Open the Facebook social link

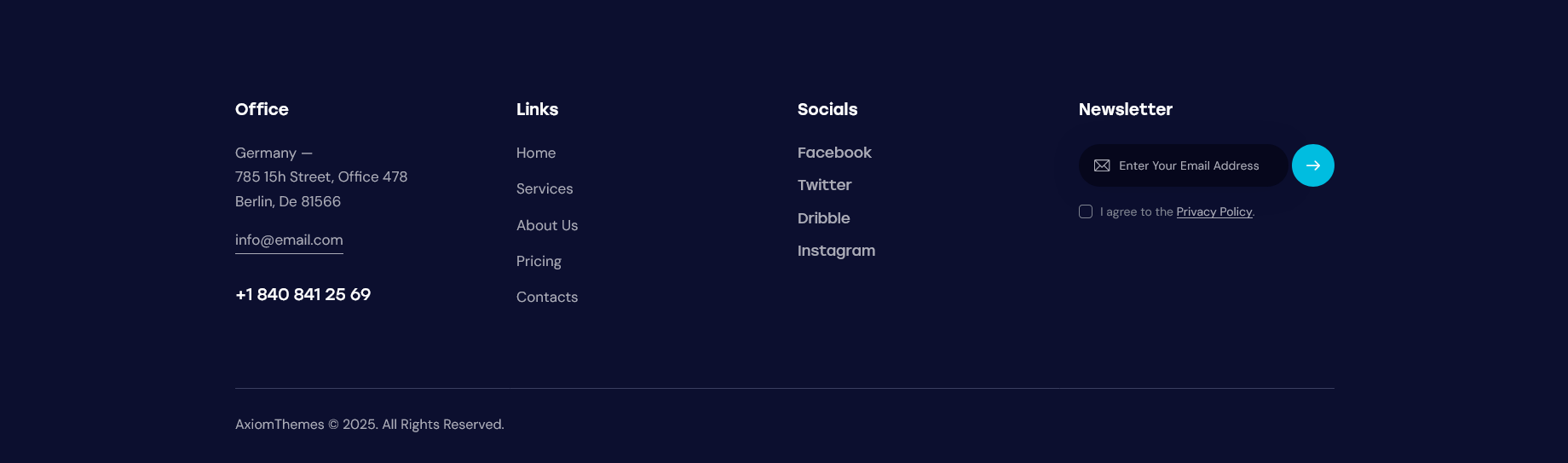[x=834, y=153]
